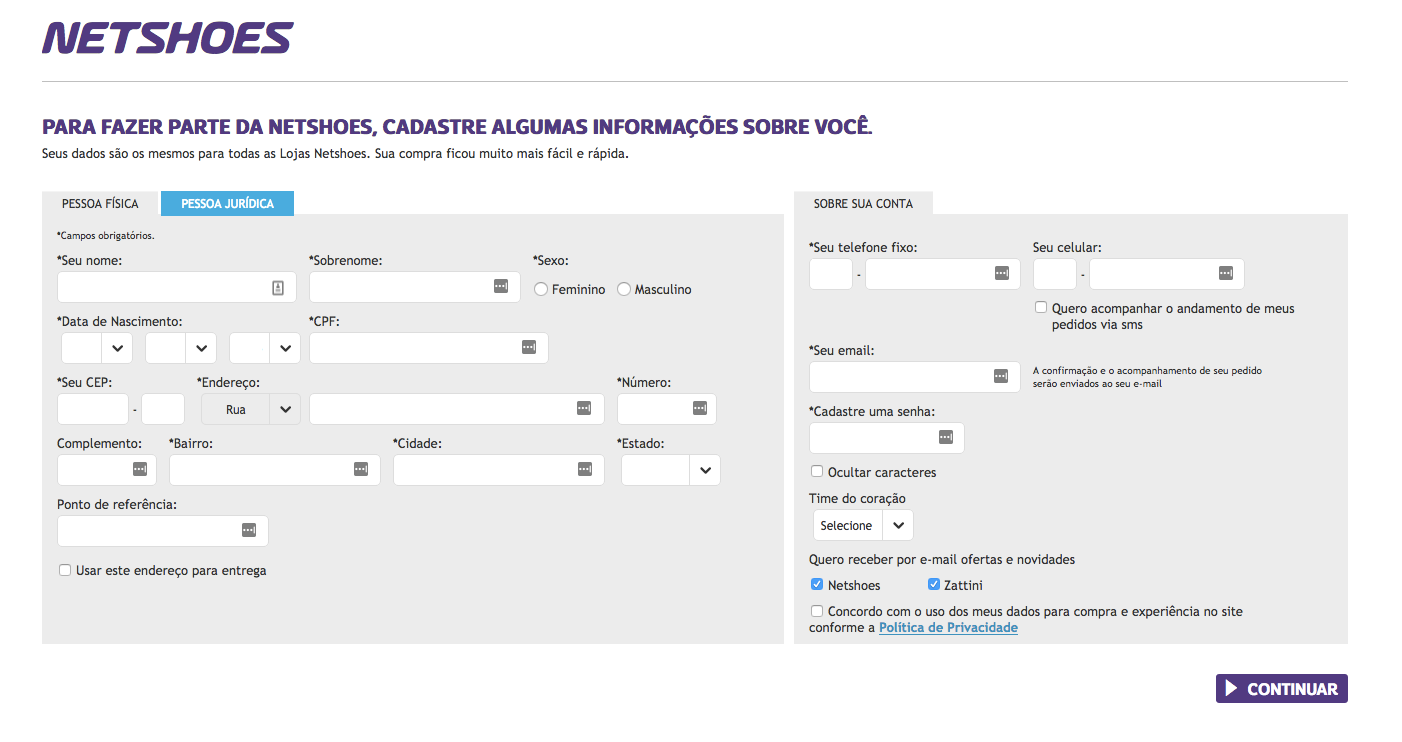Click the autofill icon in CPF field
This screenshot has width=1402, height=742.
529,347
